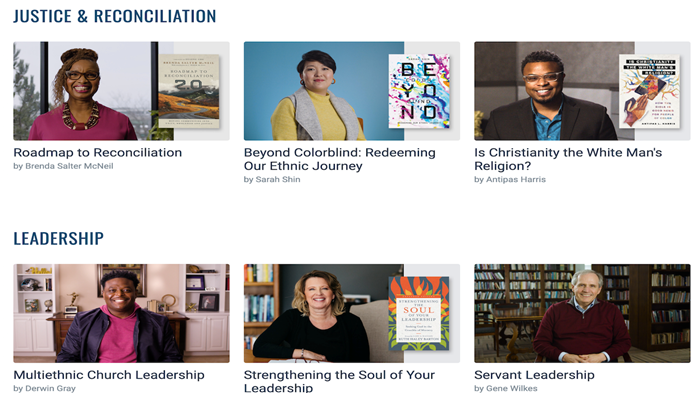Click the Leadership section heading
Screen dimensions: 700x393
(x=58, y=238)
